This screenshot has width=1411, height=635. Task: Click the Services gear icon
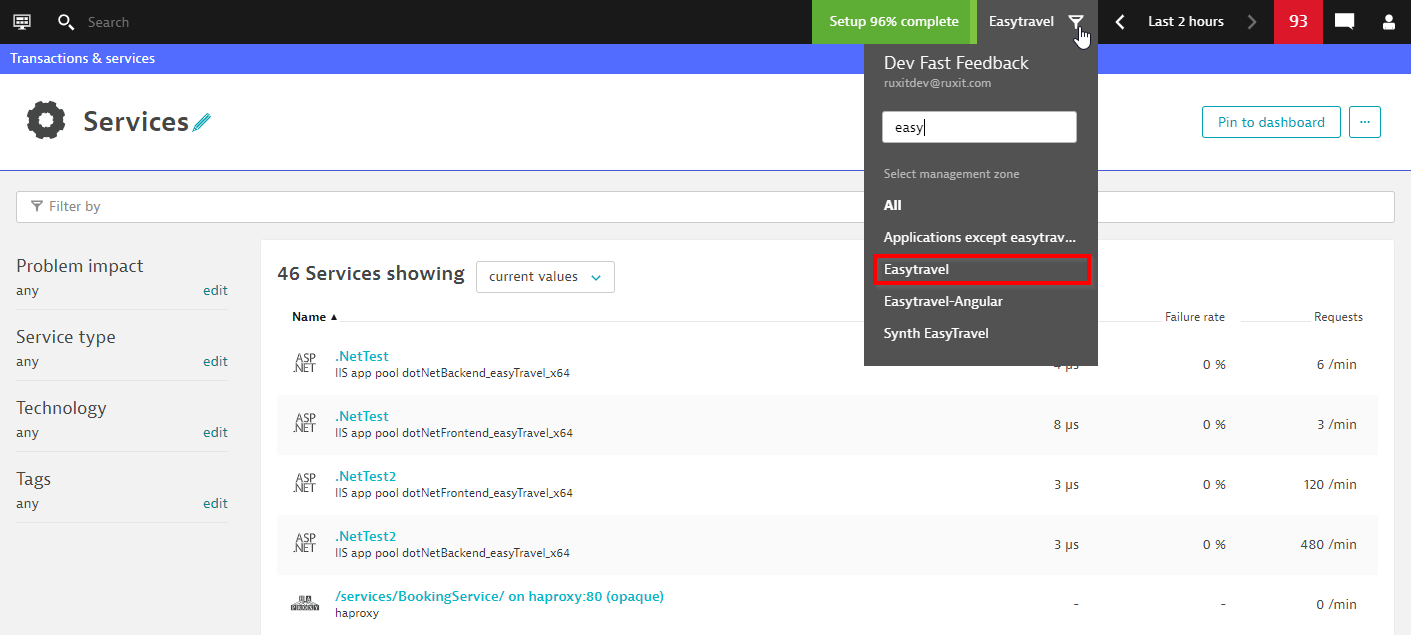click(x=45, y=121)
